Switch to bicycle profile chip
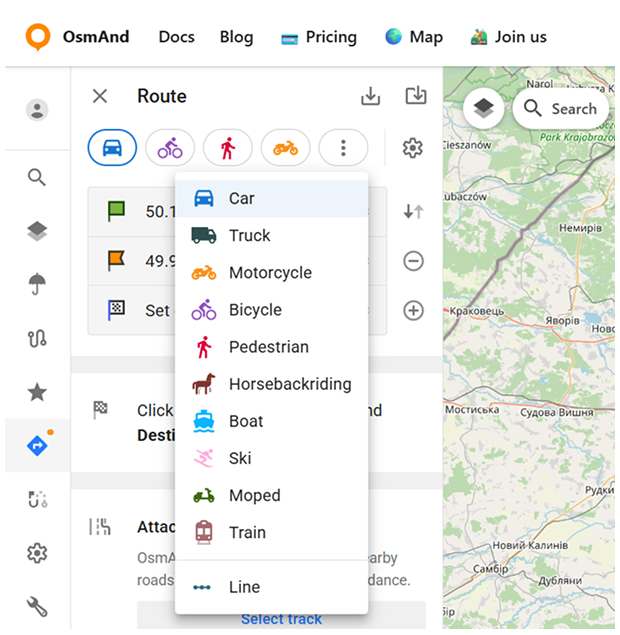The height and width of the screenshot is (635, 620). (170, 148)
